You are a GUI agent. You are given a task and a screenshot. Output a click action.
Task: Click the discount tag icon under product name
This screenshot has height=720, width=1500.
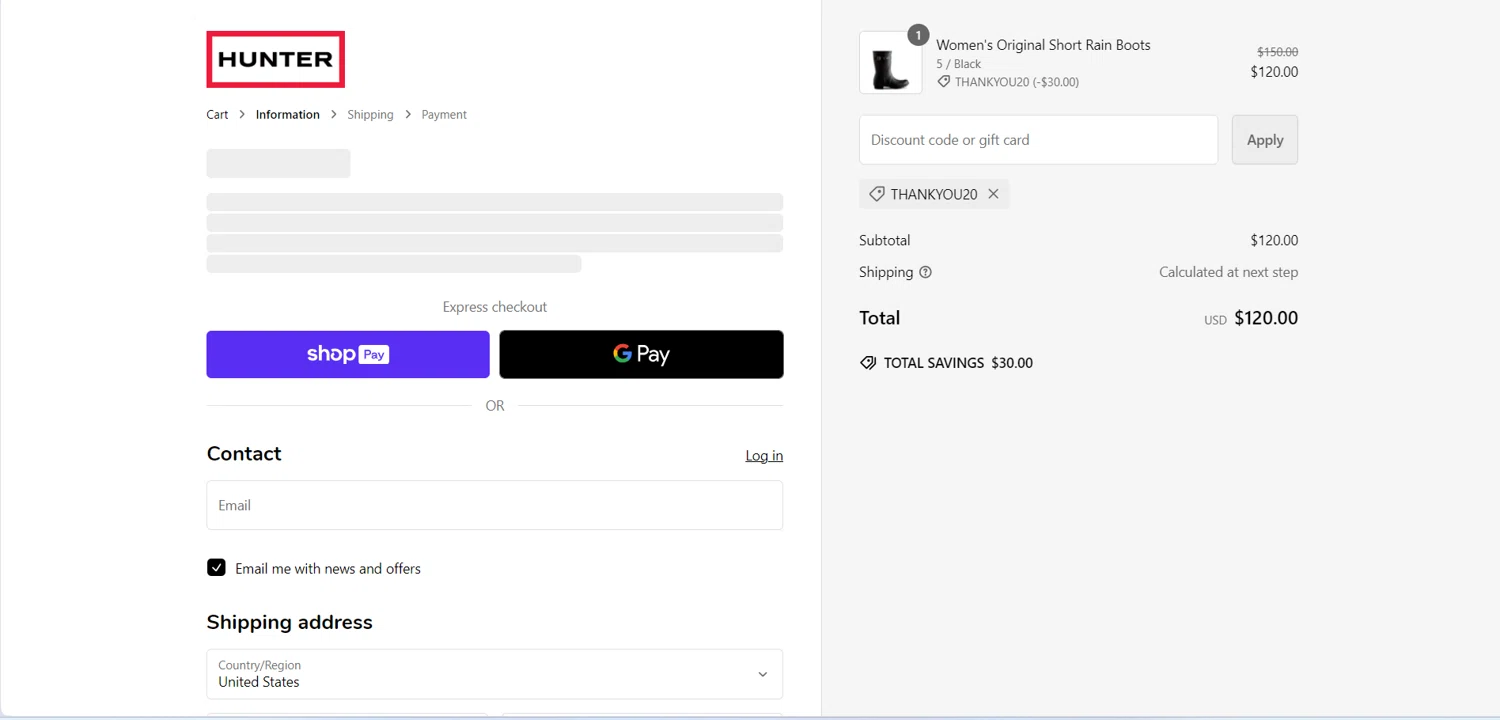point(943,82)
